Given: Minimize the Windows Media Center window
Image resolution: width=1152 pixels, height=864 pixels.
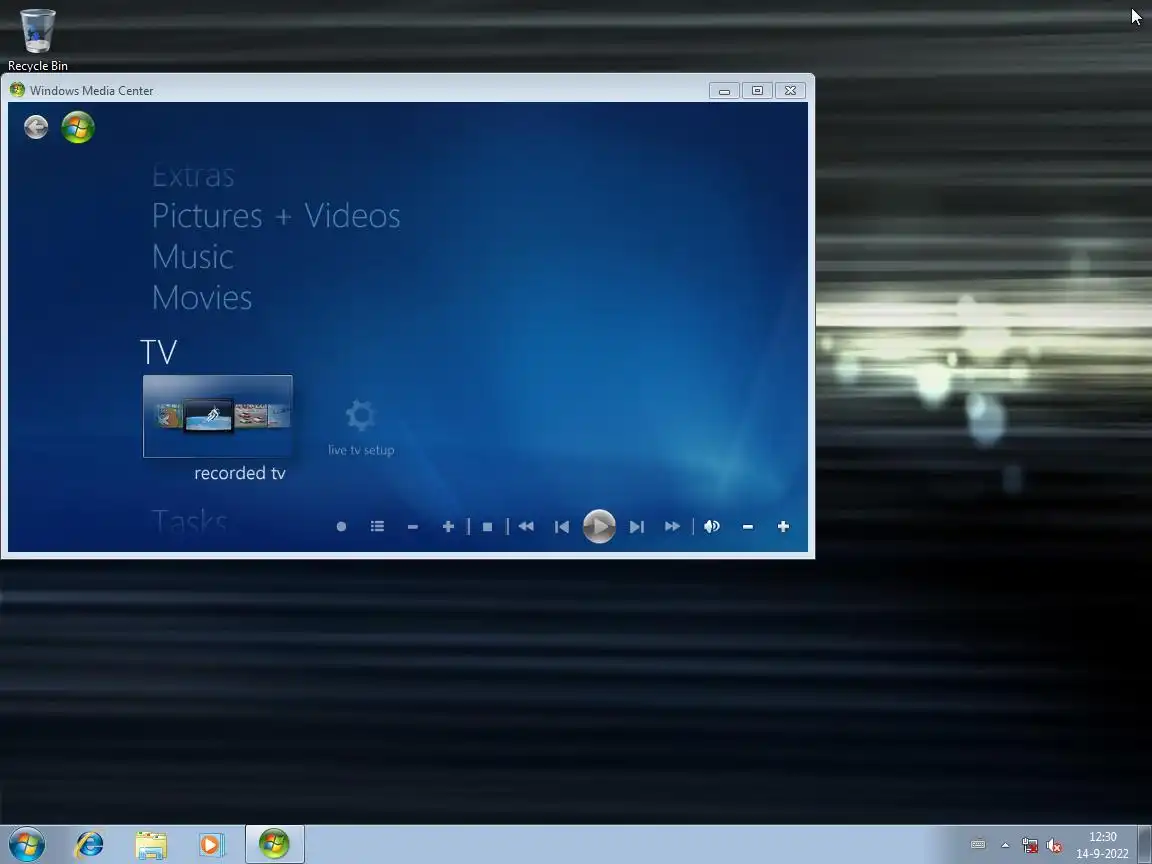Looking at the screenshot, I should [x=724, y=90].
